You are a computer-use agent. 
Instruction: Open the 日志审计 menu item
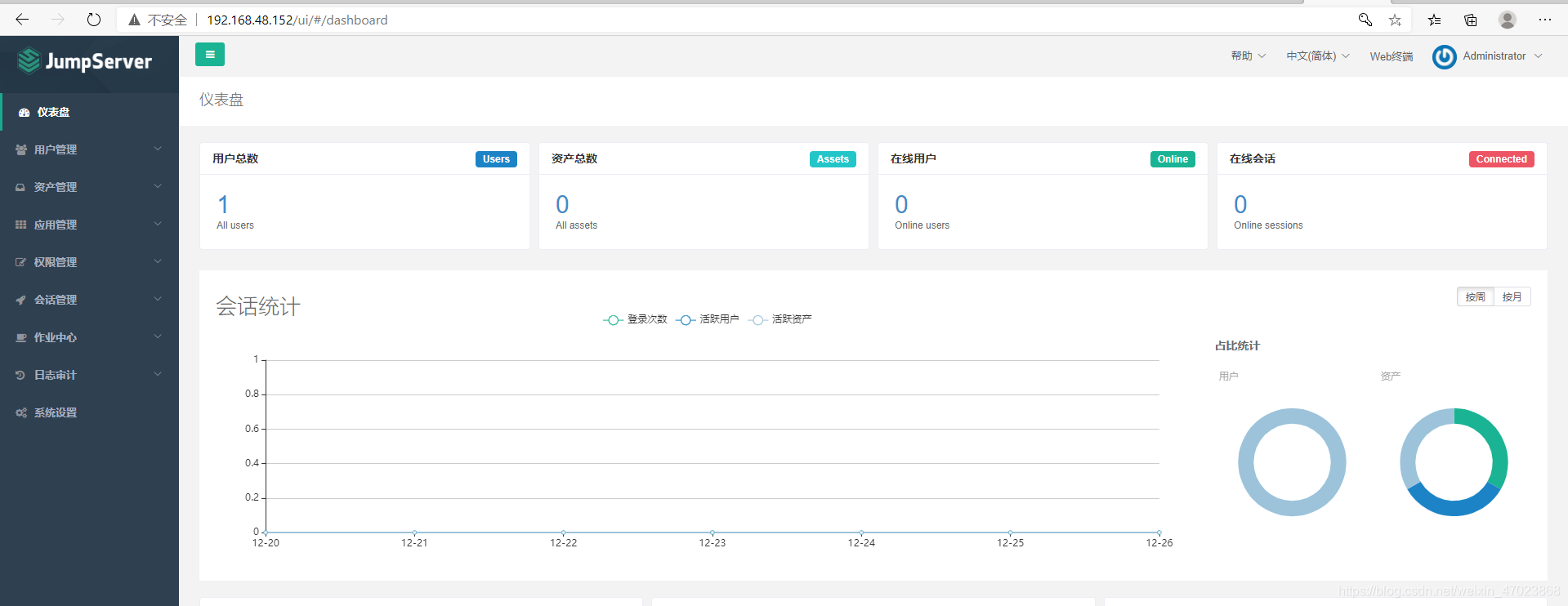pyautogui.click(x=90, y=375)
